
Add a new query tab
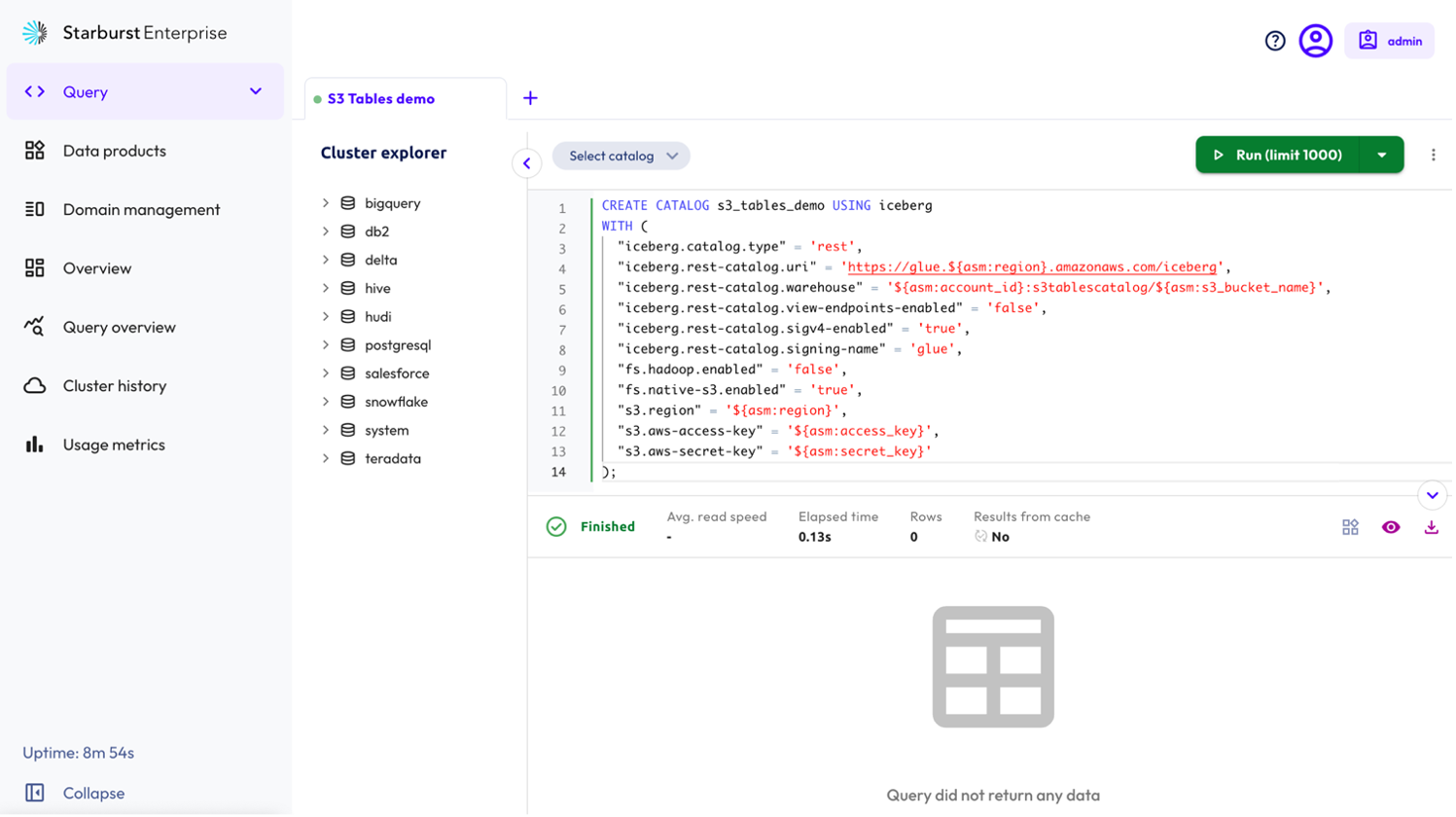coord(531,98)
